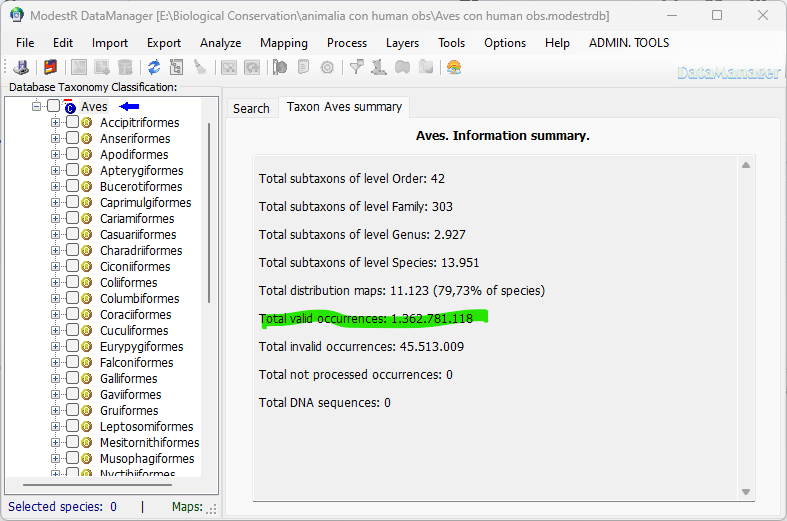Open the Layers menu
The image size is (787, 521).
click(x=402, y=43)
